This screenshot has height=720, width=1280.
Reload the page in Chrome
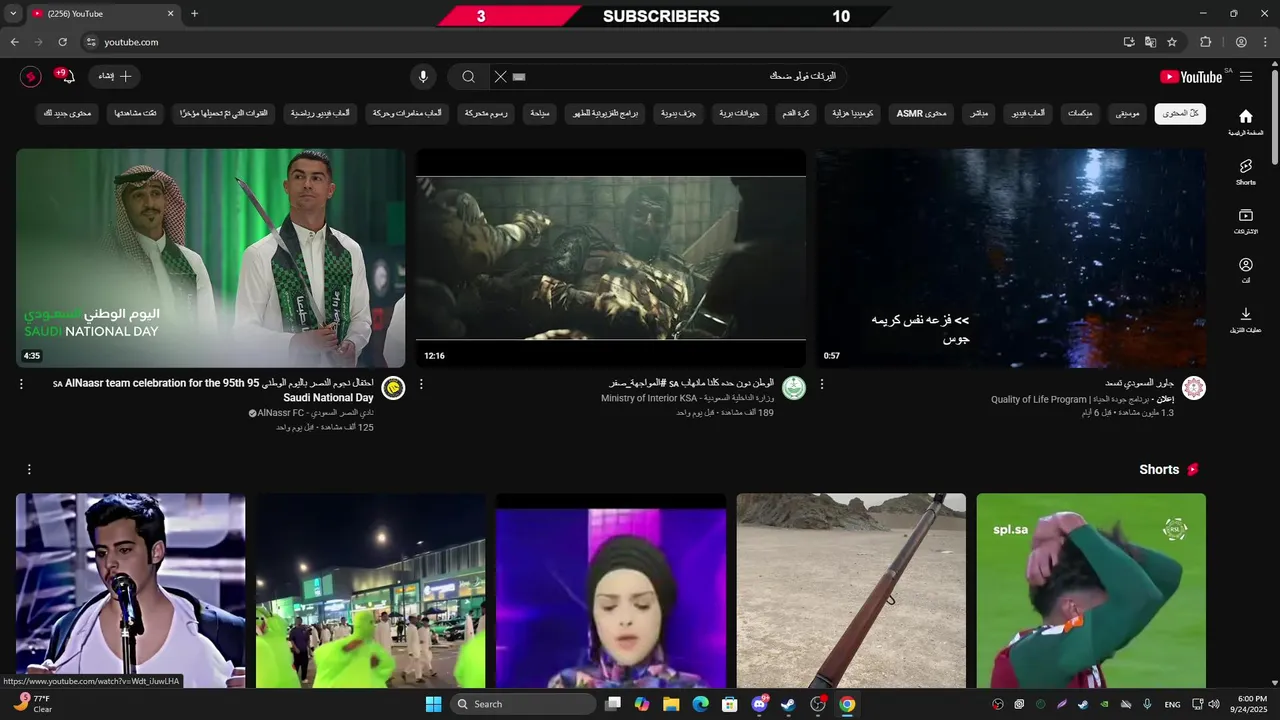(x=62, y=42)
